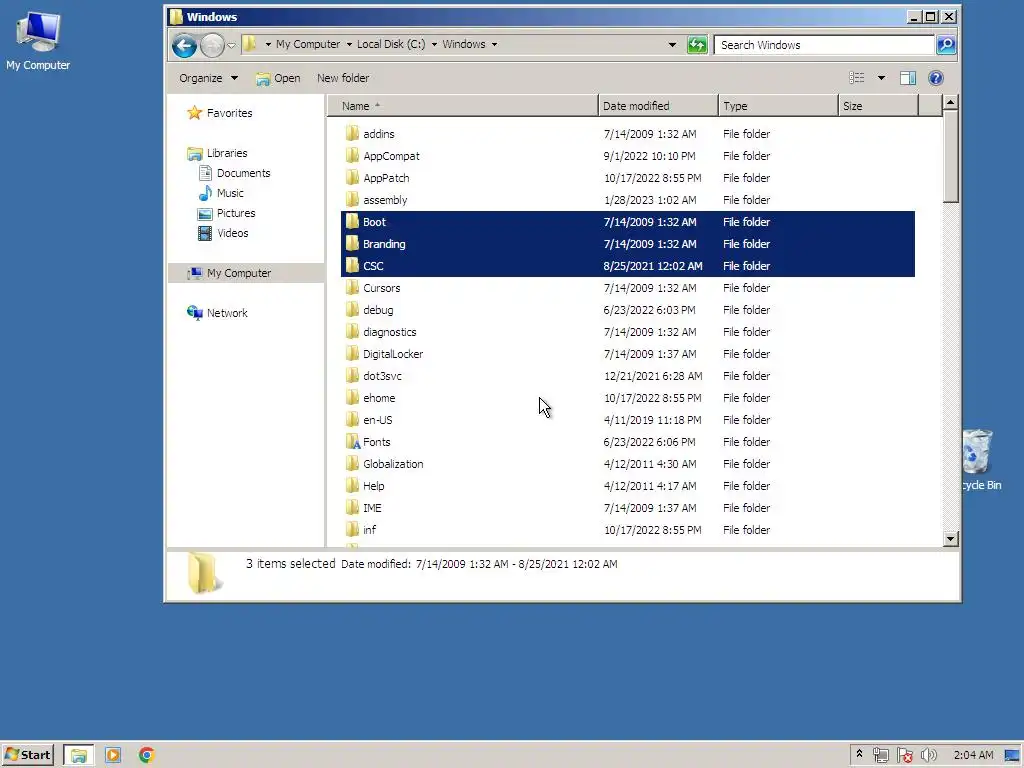Viewport: 1024px width, 768px height.
Task: Click the Show desktop button
Action: [x=1013, y=756]
